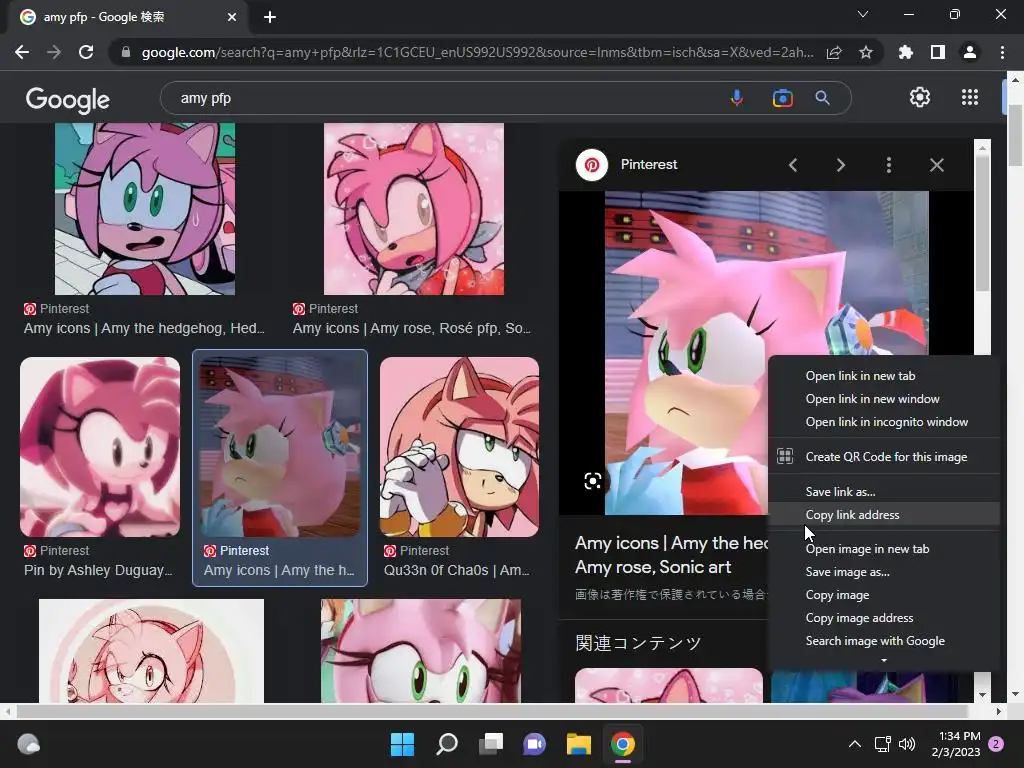The width and height of the screenshot is (1024, 768).
Task: Show hidden tray icons chevron
Action: pyautogui.click(x=854, y=744)
